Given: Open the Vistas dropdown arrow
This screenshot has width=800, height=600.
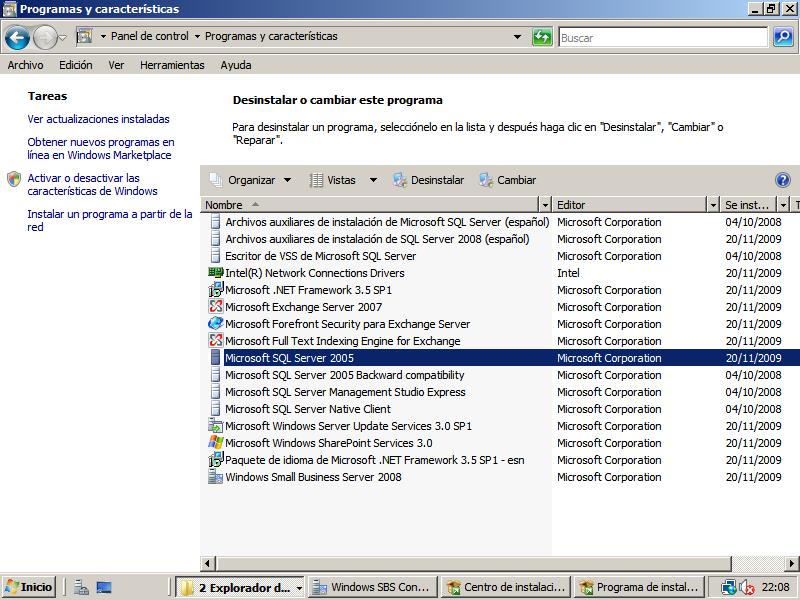Looking at the screenshot, I should [373, 180].
